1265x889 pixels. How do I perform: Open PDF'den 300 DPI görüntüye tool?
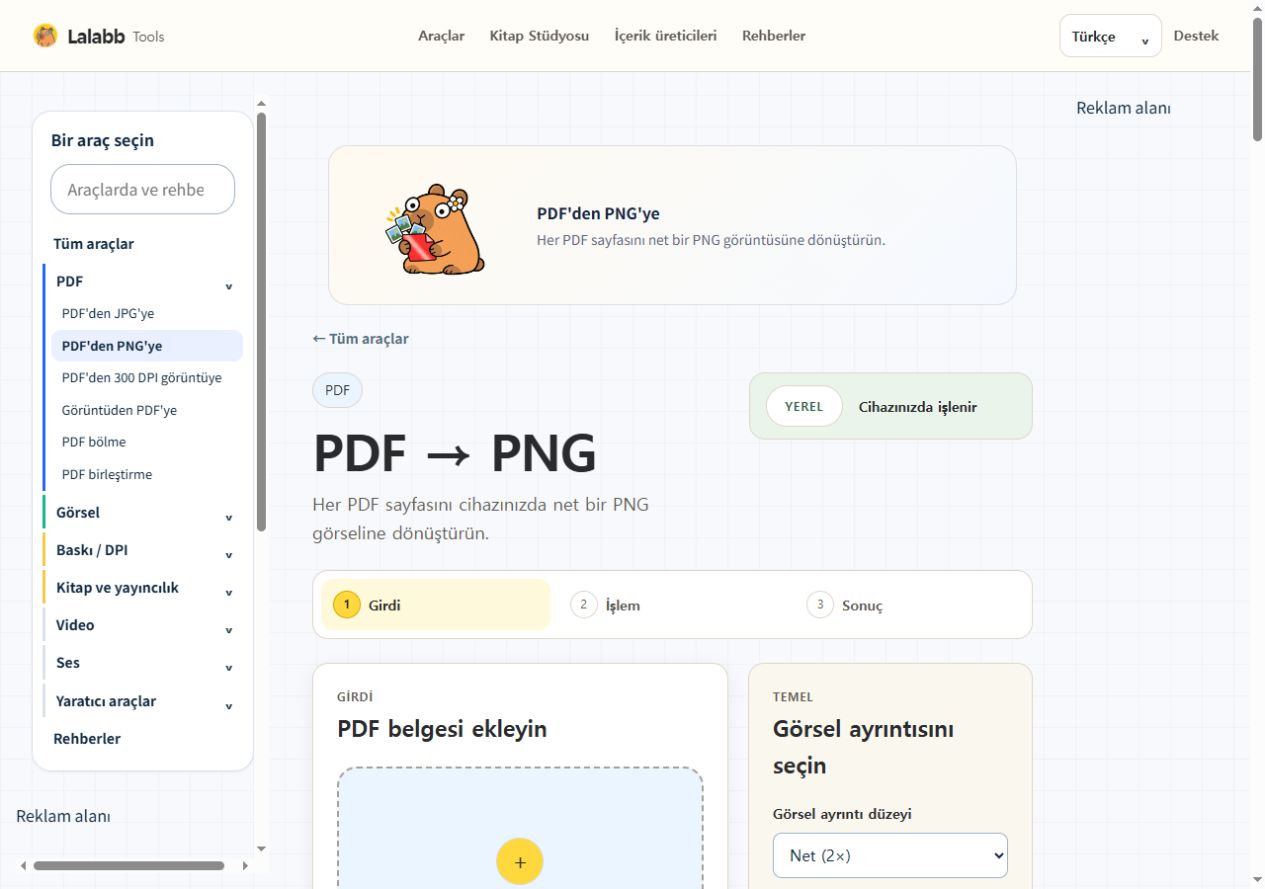pos(147,378)
